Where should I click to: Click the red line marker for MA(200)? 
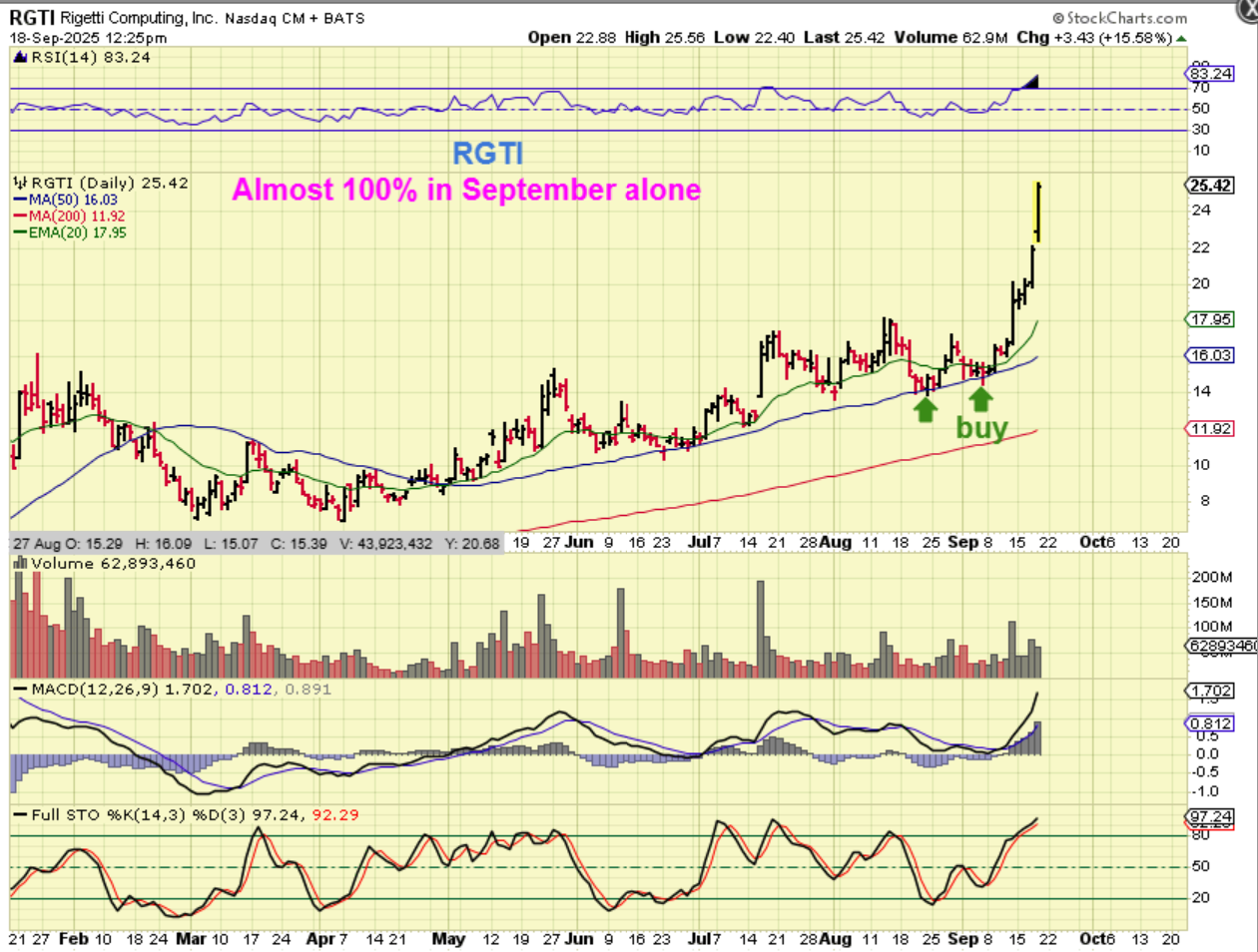[x=21, y=217]
